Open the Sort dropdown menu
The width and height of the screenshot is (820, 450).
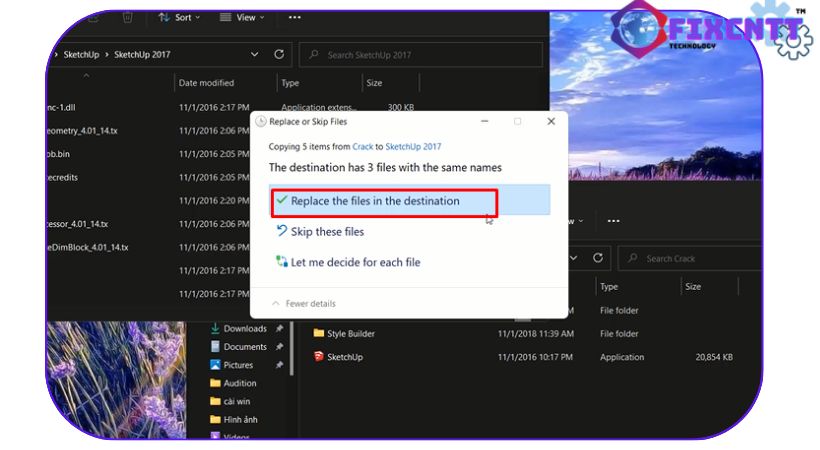tap(180, 17)
